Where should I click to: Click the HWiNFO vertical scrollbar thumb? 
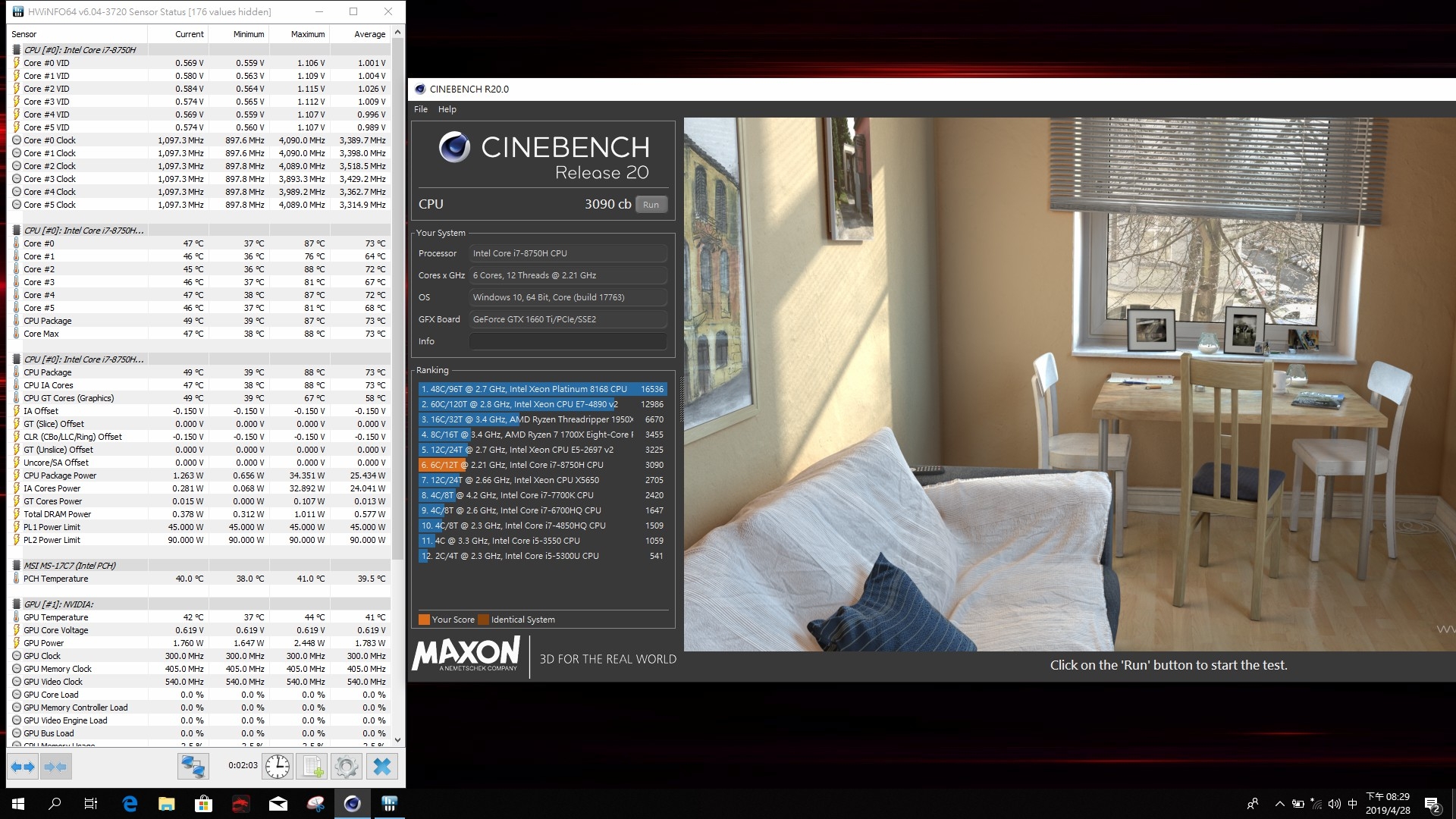(x=398, y=300)
